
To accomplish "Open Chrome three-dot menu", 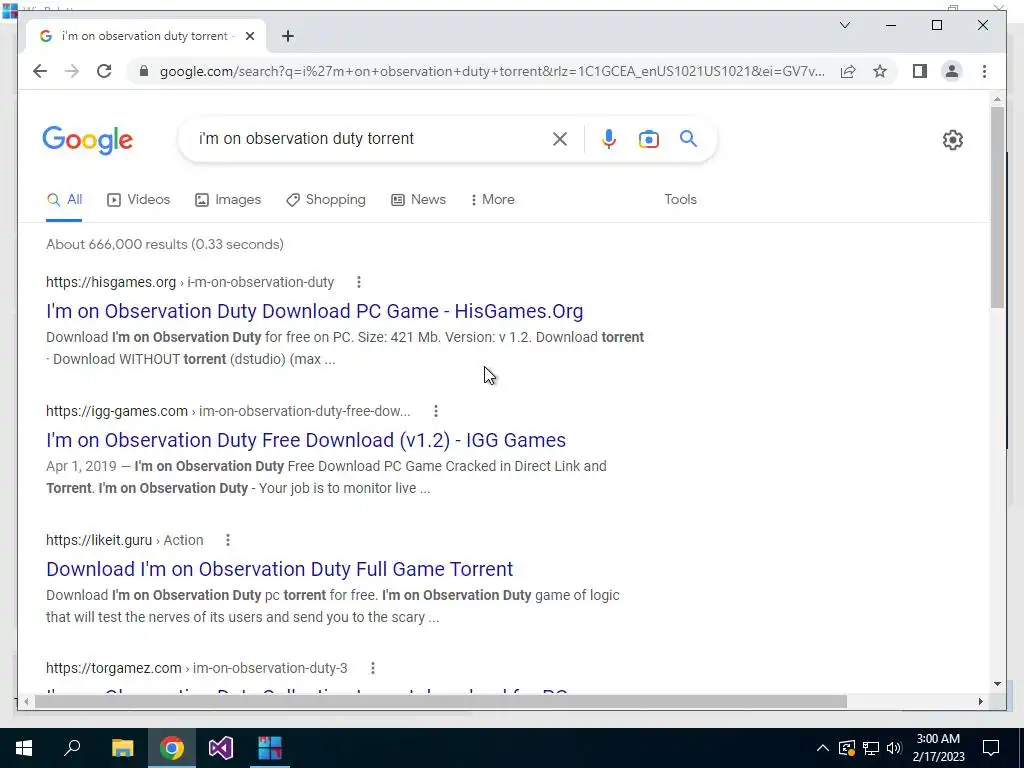I will [x=984, y=71].
